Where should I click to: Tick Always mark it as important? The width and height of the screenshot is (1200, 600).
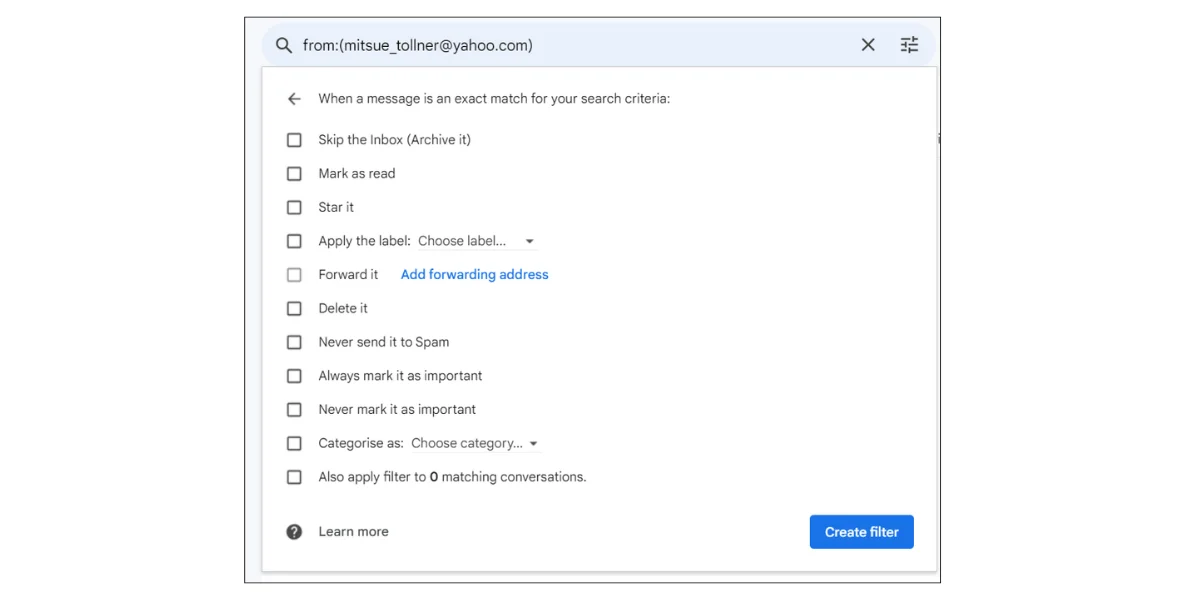pyautogui.click(x=294, y=376)
